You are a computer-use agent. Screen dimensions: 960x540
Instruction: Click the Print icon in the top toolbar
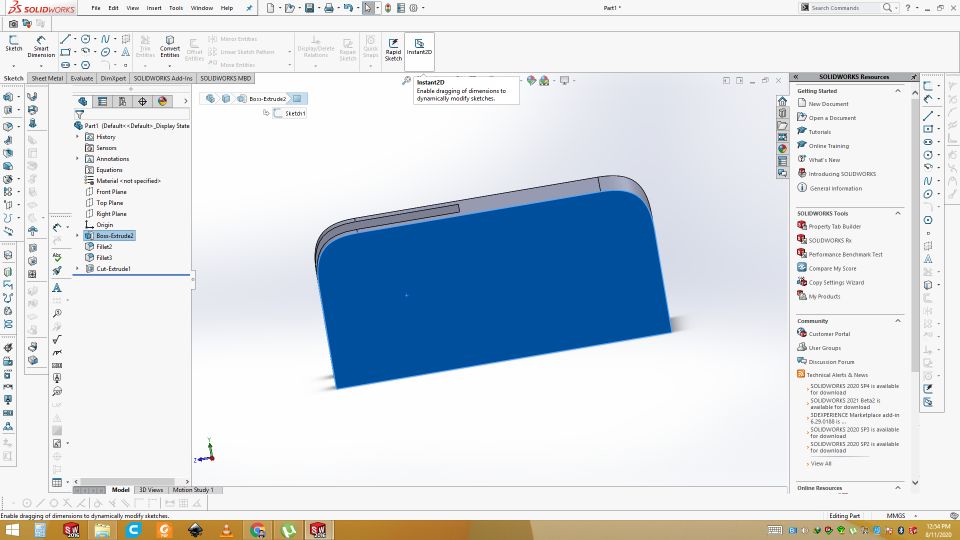point(329,8)
